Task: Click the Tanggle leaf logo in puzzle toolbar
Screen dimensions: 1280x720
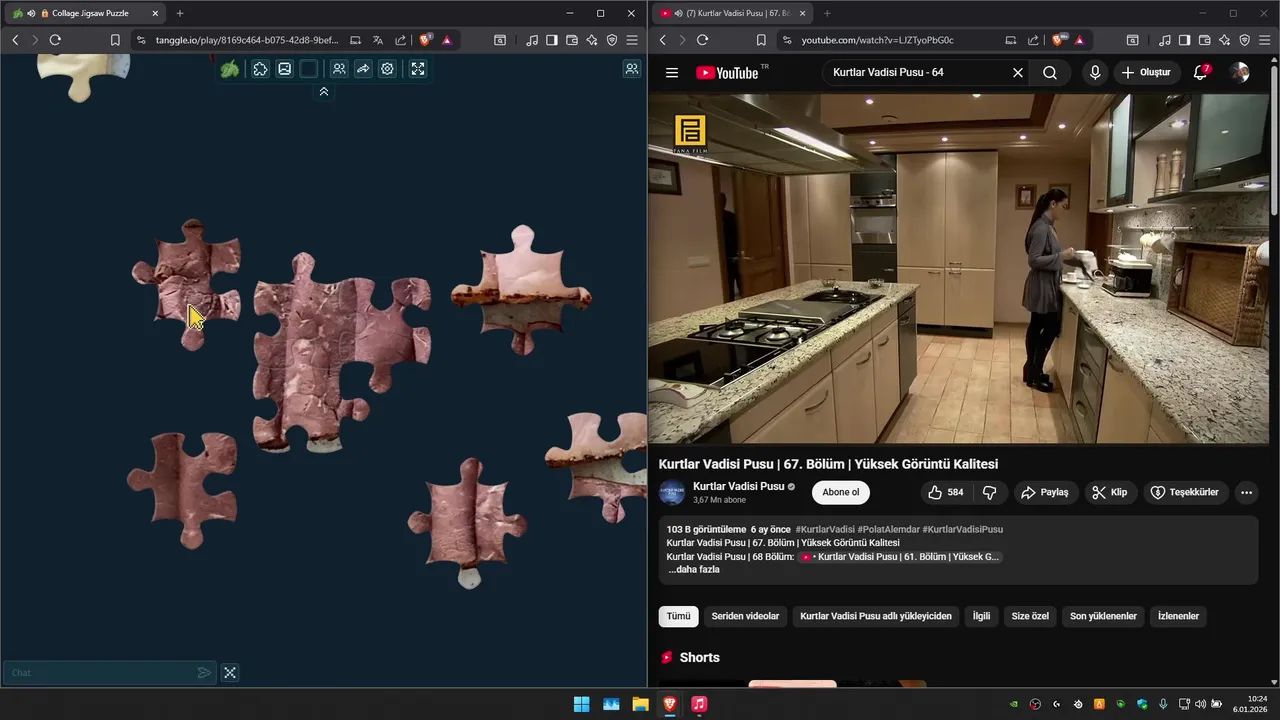Action: (x=230, y=69)
